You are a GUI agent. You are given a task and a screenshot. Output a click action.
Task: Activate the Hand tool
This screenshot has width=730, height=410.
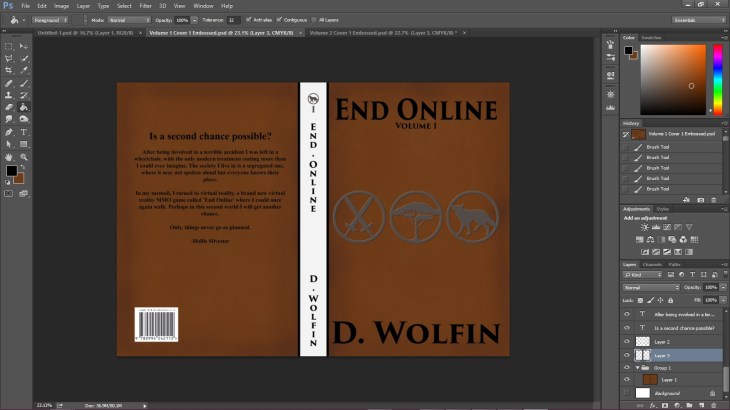pos(9,156)
